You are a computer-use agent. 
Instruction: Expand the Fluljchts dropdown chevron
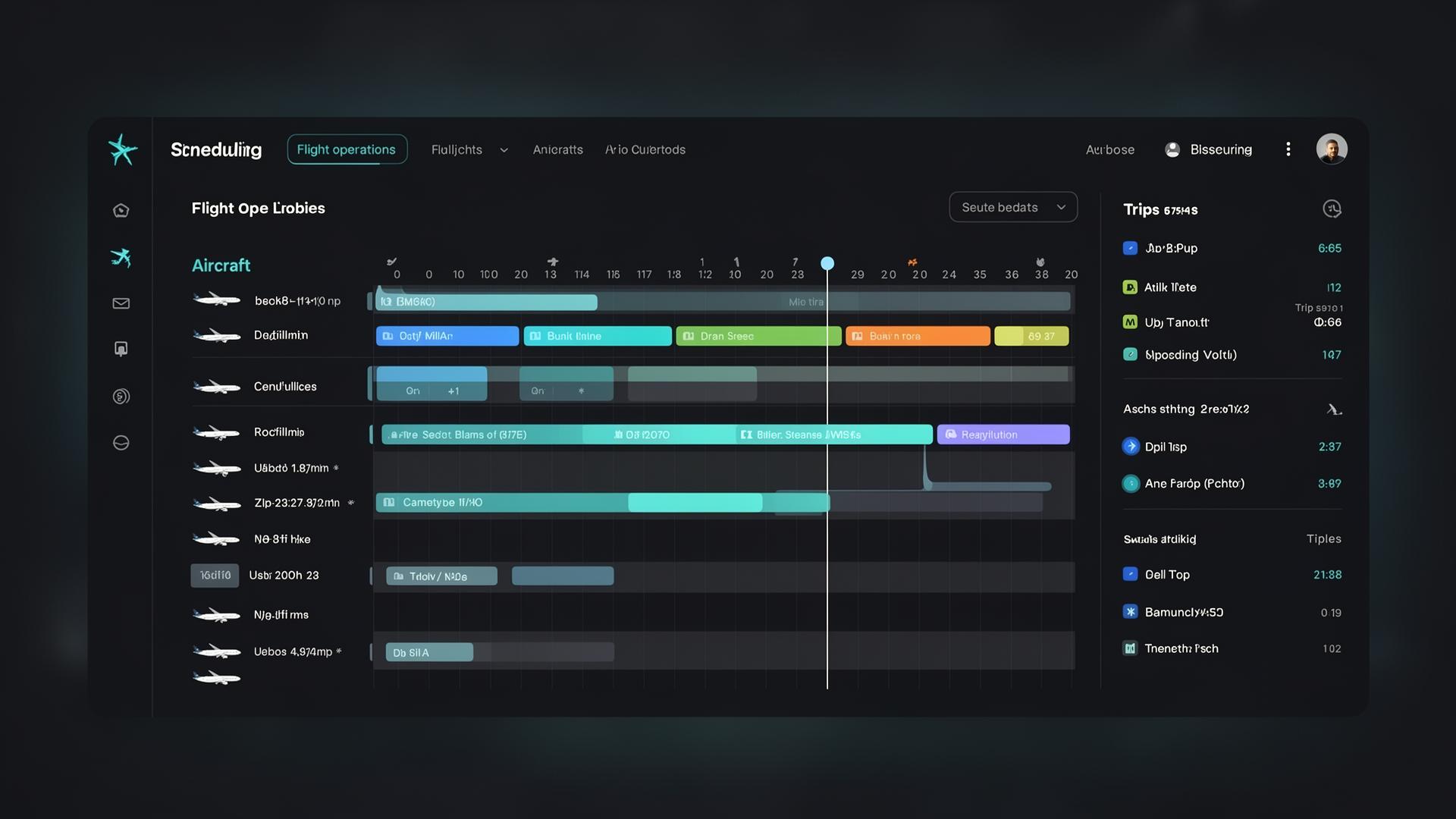point(504,150)
